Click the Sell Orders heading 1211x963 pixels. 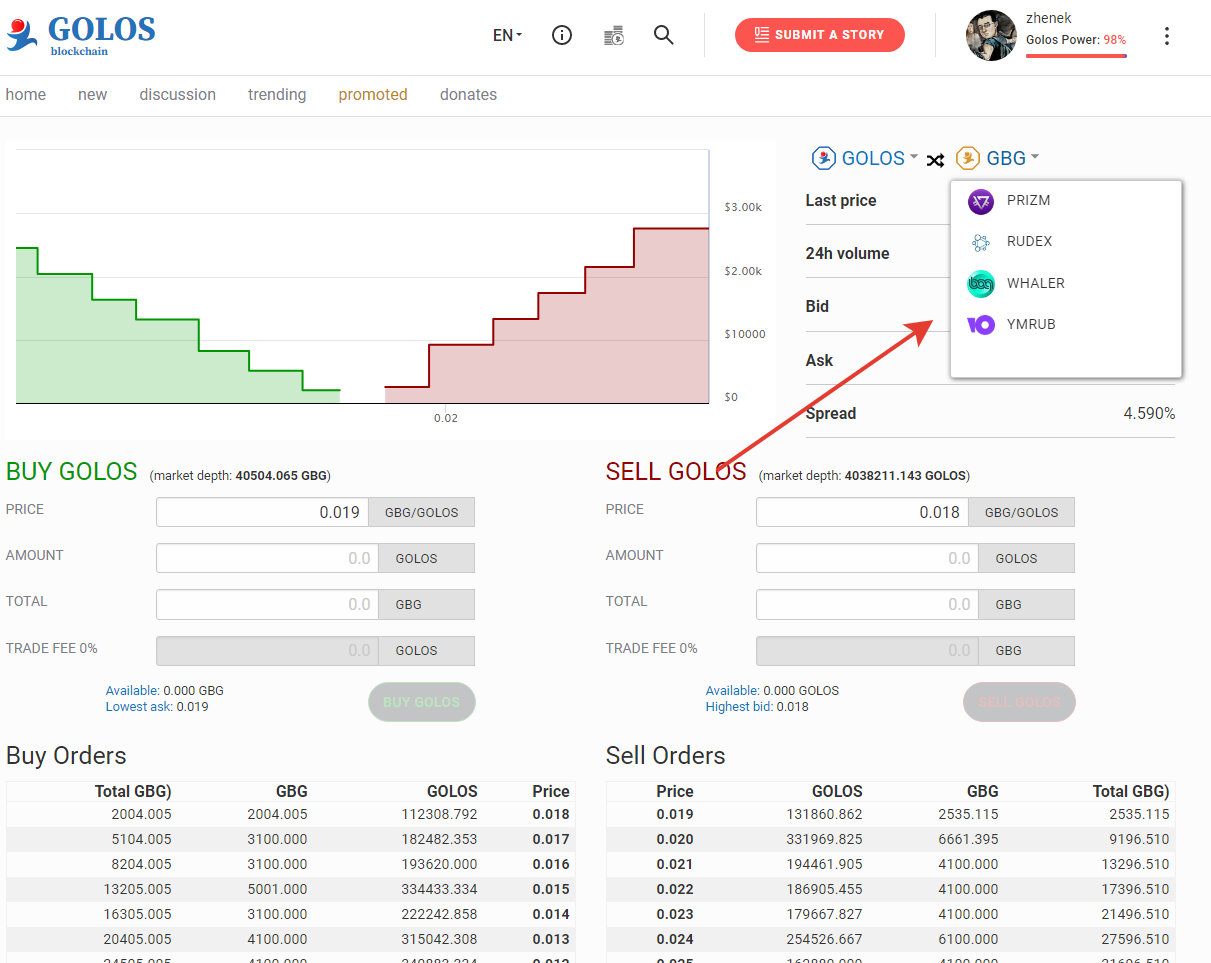[666, 755]
